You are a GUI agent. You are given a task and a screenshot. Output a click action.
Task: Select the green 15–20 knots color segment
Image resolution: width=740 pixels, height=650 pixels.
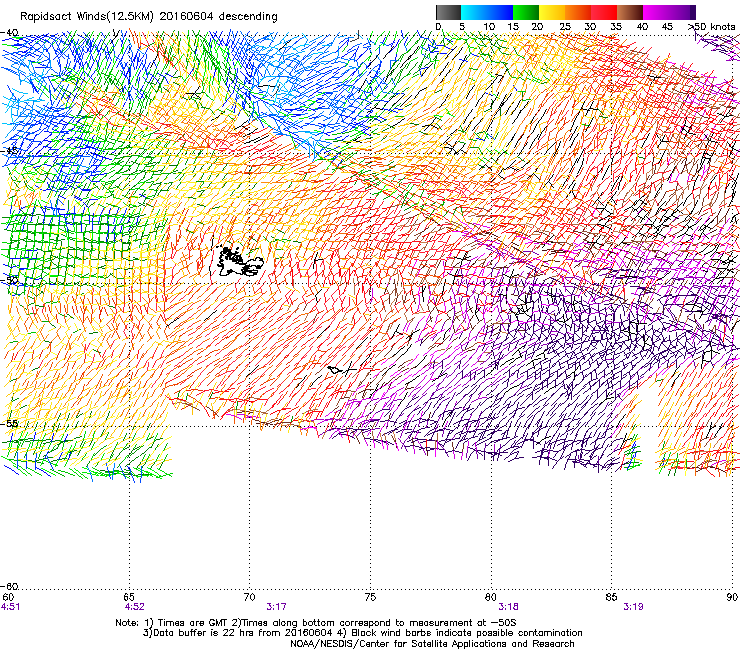(x=526, y=12)
